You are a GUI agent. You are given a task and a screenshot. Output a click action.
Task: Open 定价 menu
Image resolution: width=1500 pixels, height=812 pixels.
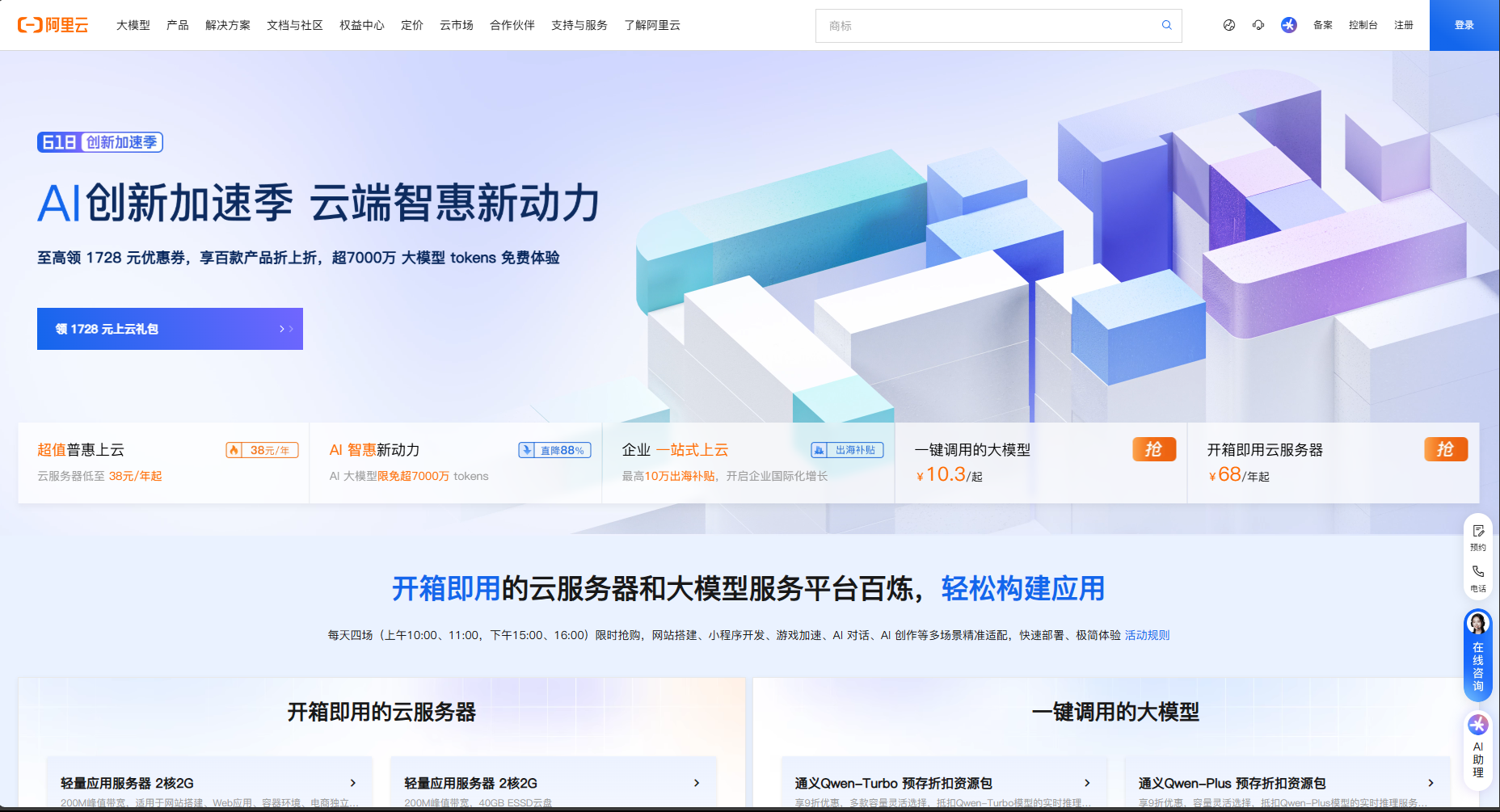tap(412, 25)
